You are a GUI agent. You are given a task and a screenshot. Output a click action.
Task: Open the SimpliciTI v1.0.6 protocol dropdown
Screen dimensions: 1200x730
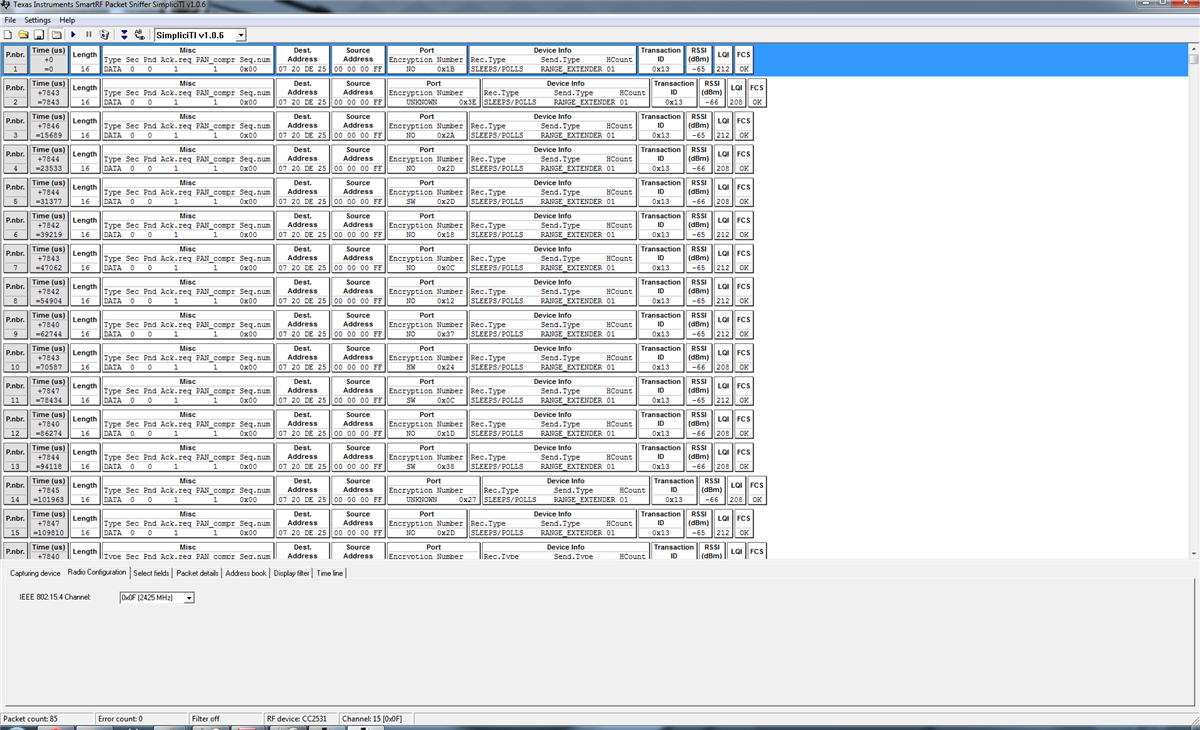(x=241, y=35)
